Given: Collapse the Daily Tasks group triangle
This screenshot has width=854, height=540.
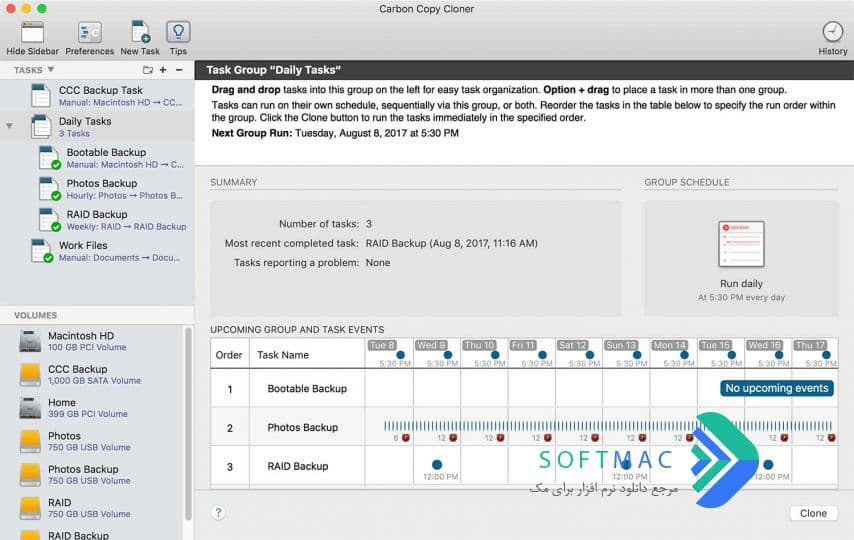Looking at the screenshot, I should click(x=9, y=126).
